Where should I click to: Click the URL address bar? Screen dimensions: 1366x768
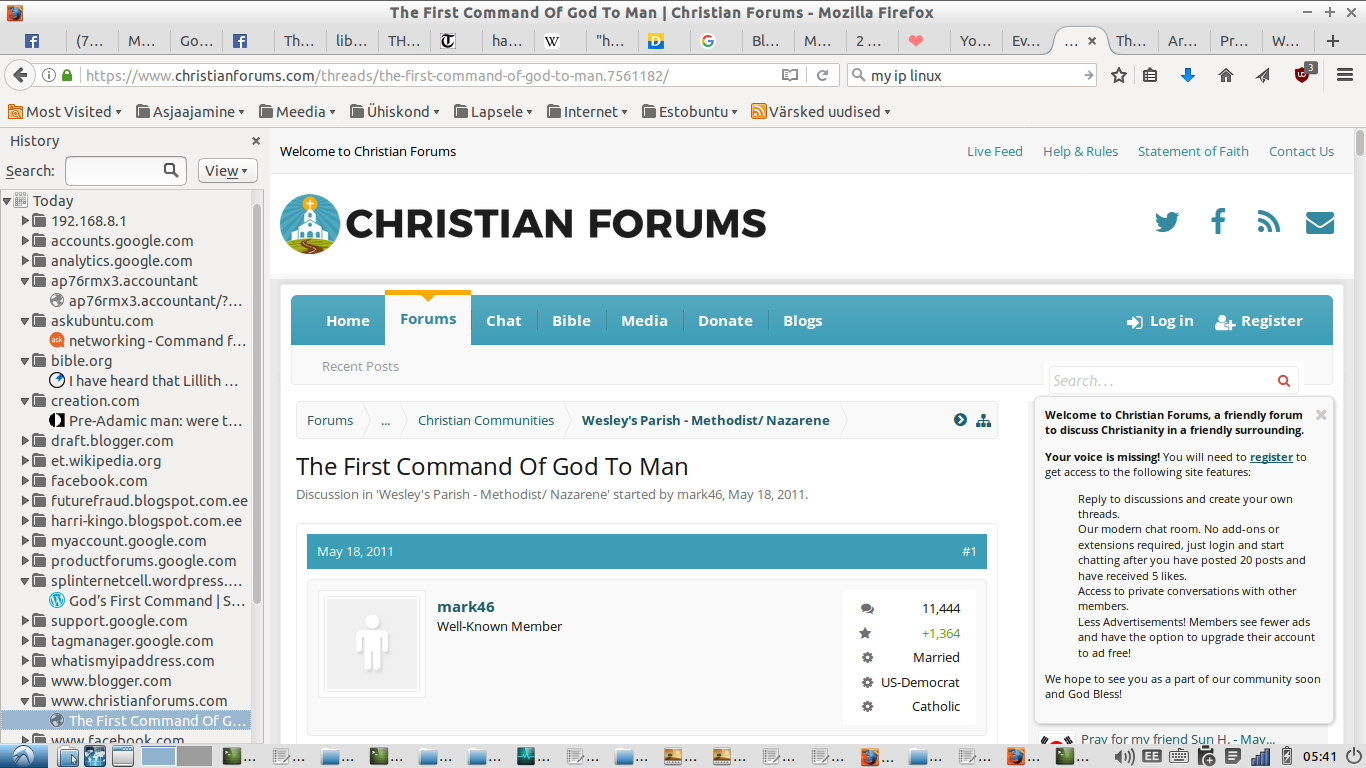pos(425,75)
